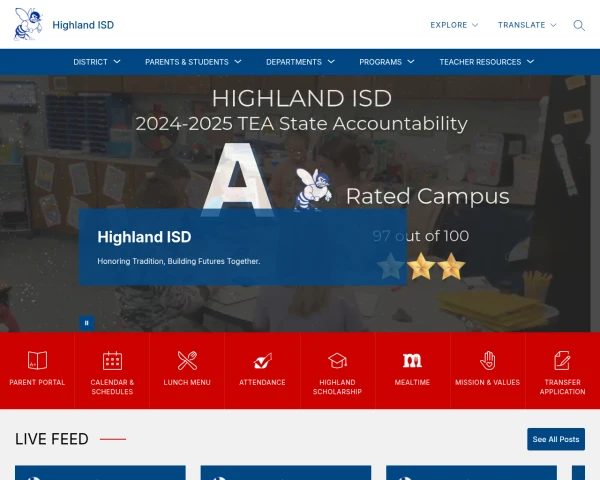Viewport: 600px width, 480px height.
Task: Open the Calendar & Schedules link label
Action: tap(112, 387)
